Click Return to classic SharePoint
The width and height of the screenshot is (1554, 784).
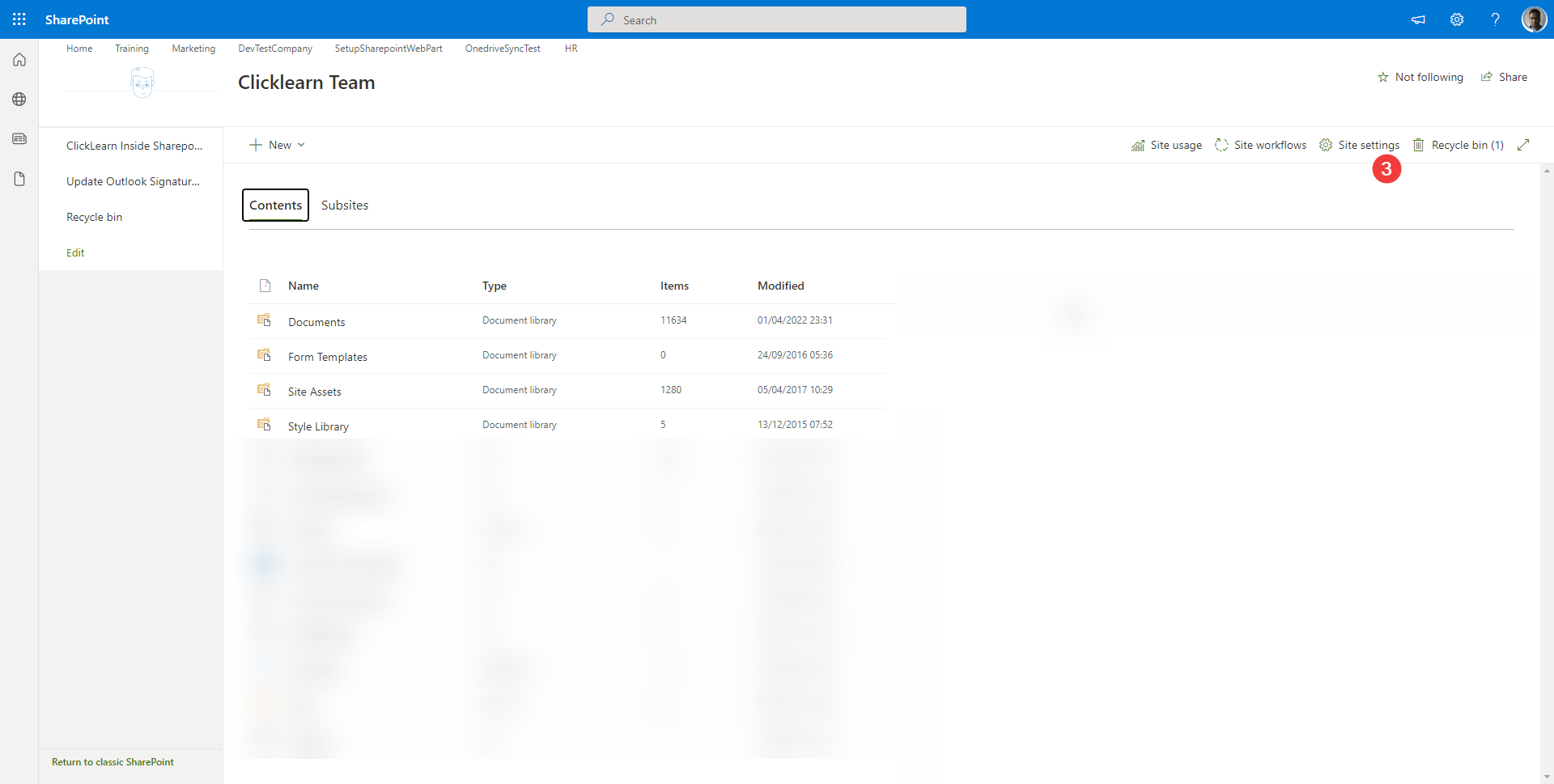pos(113,762)
